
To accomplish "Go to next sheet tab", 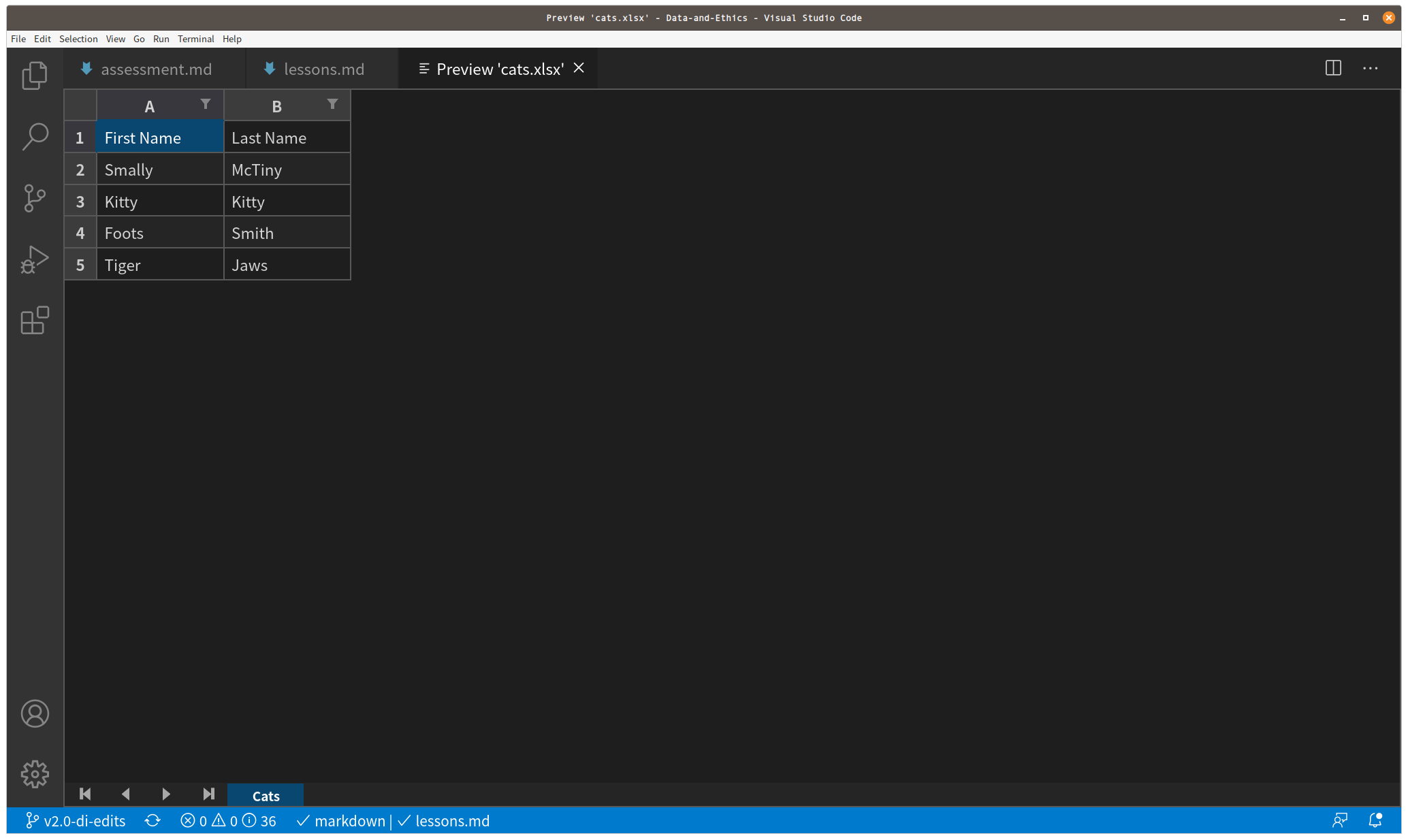I will tap(166, 794).
